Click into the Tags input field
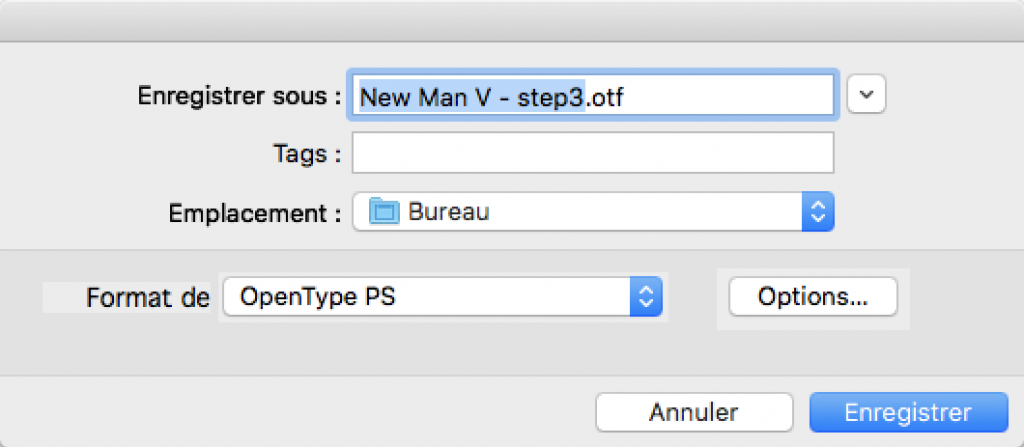Image resolution: width=1024 pixels, height=447 pixels. tap(592, 154)
